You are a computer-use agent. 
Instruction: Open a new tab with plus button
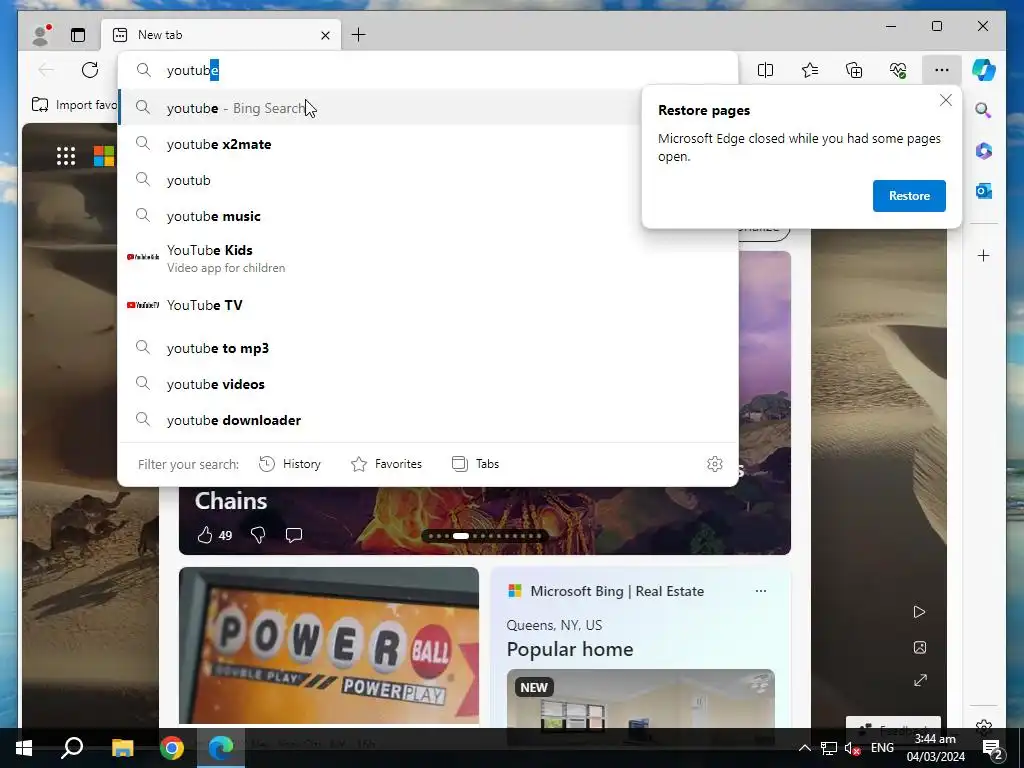point(359,35)
